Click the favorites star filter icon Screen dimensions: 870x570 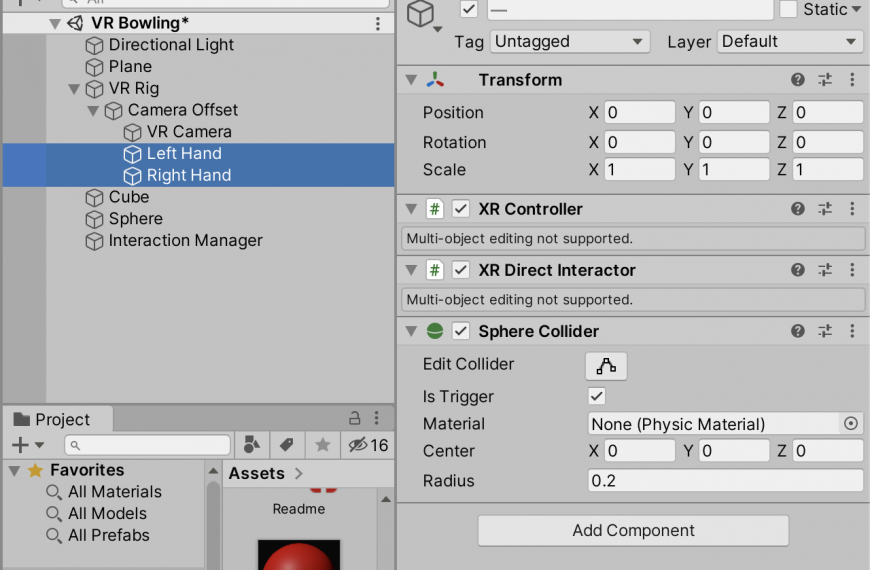(322, 445)
